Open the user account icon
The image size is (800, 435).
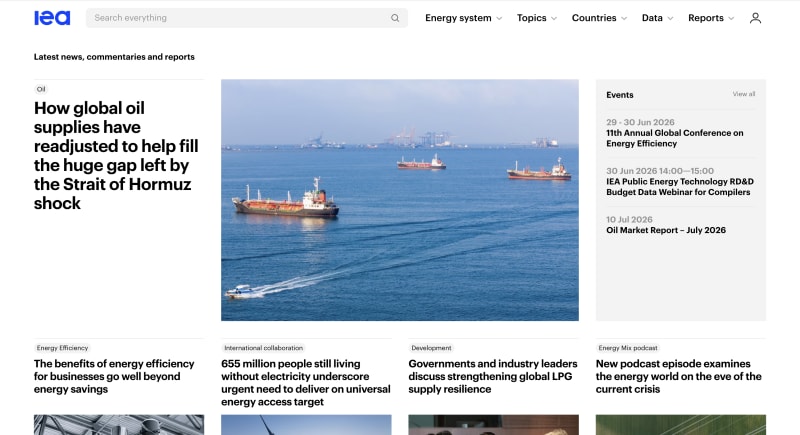click(755, 18)
